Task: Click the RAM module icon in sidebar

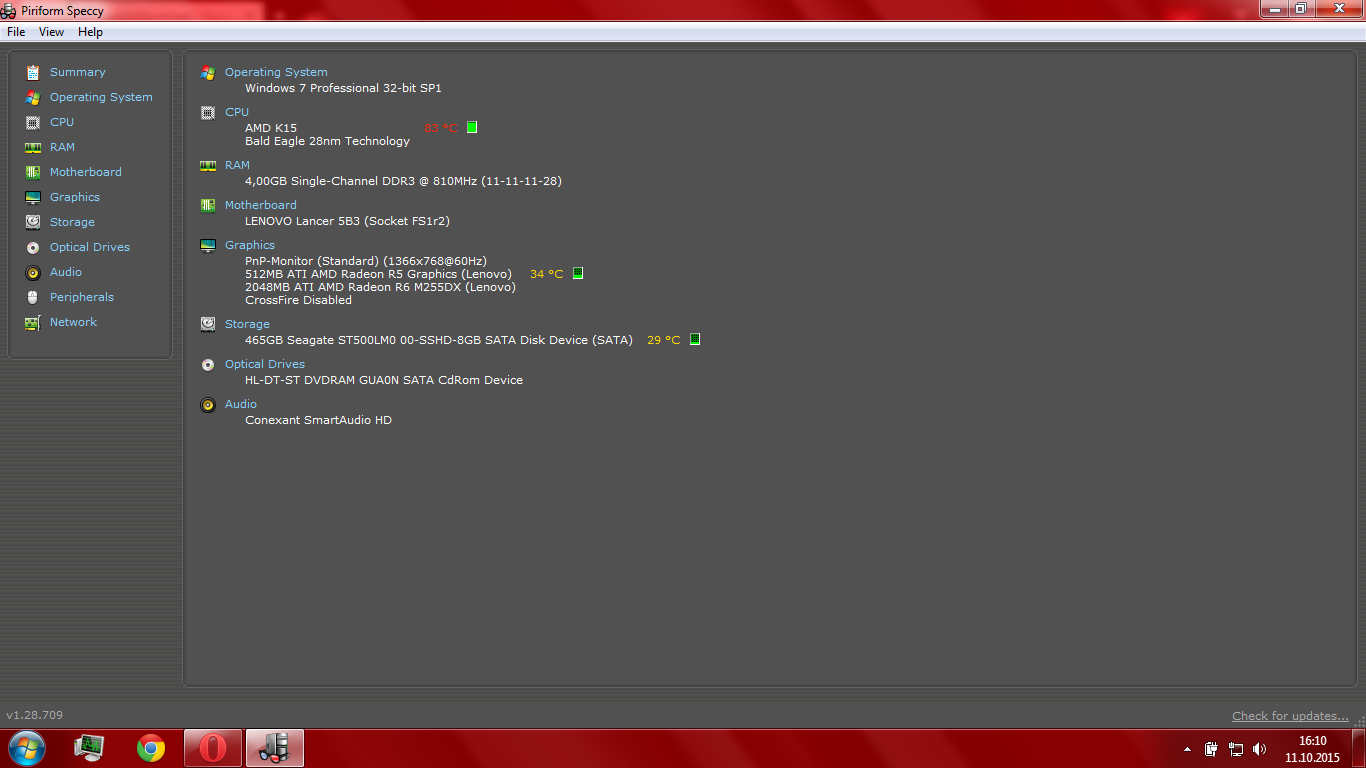Action: point(33,147)
